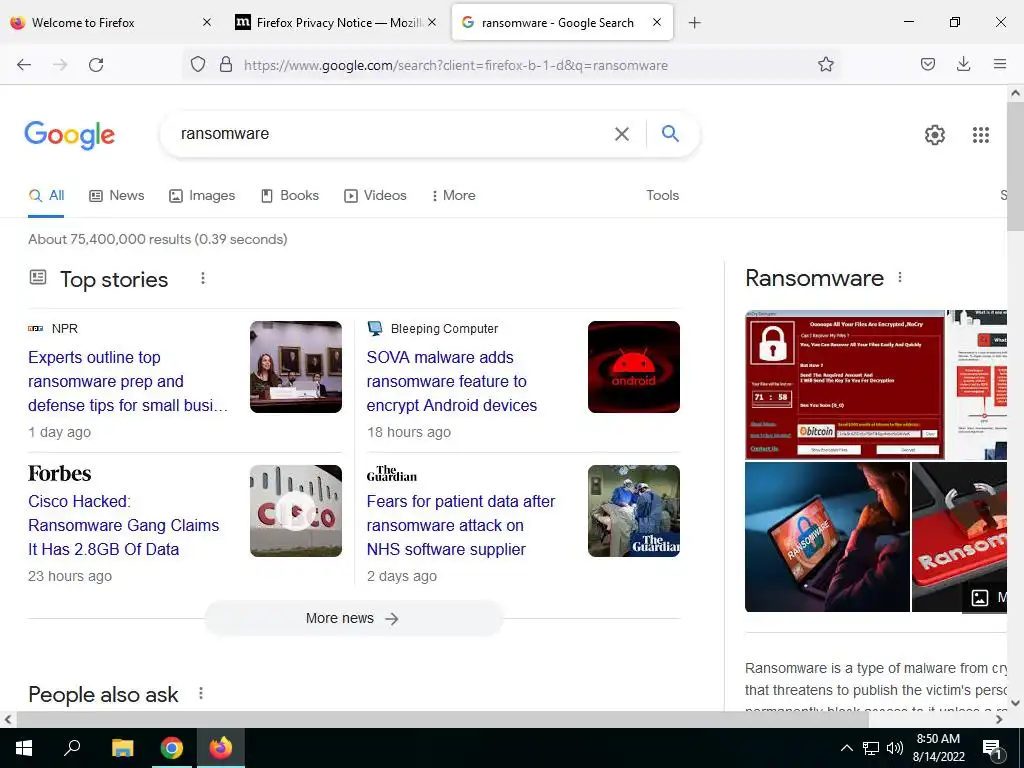Click the blue magnifier search button
The image size is (1024, 768).
(x=670, y=133)
